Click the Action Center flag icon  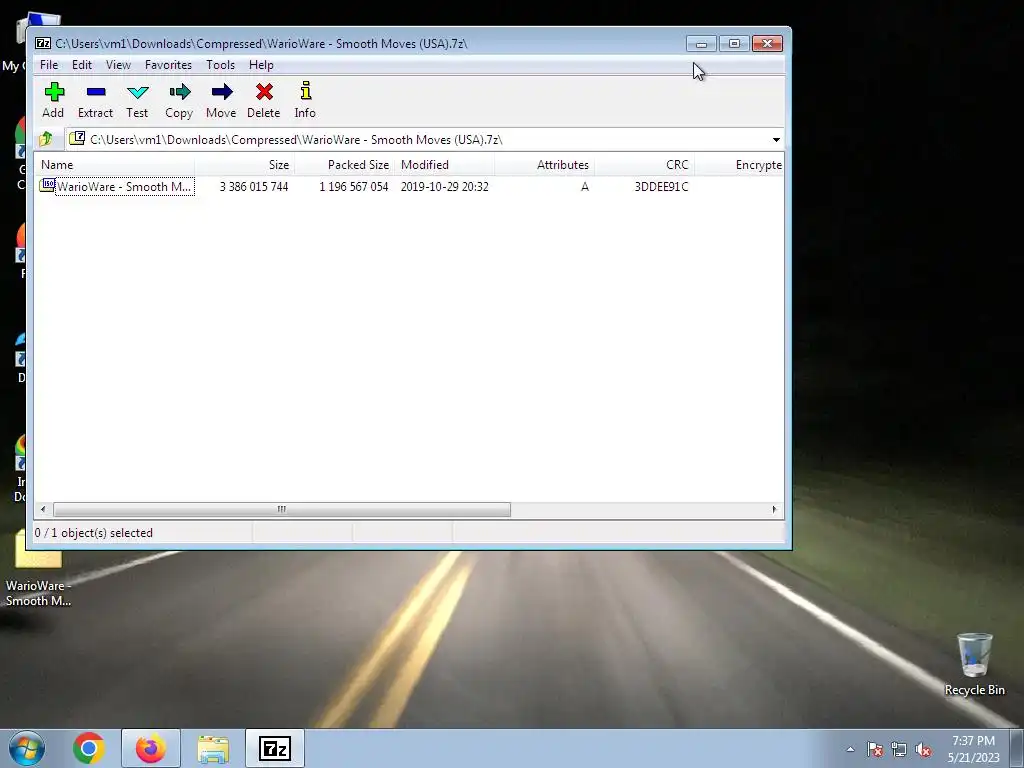pyautogui.click(x=875, y=749)
